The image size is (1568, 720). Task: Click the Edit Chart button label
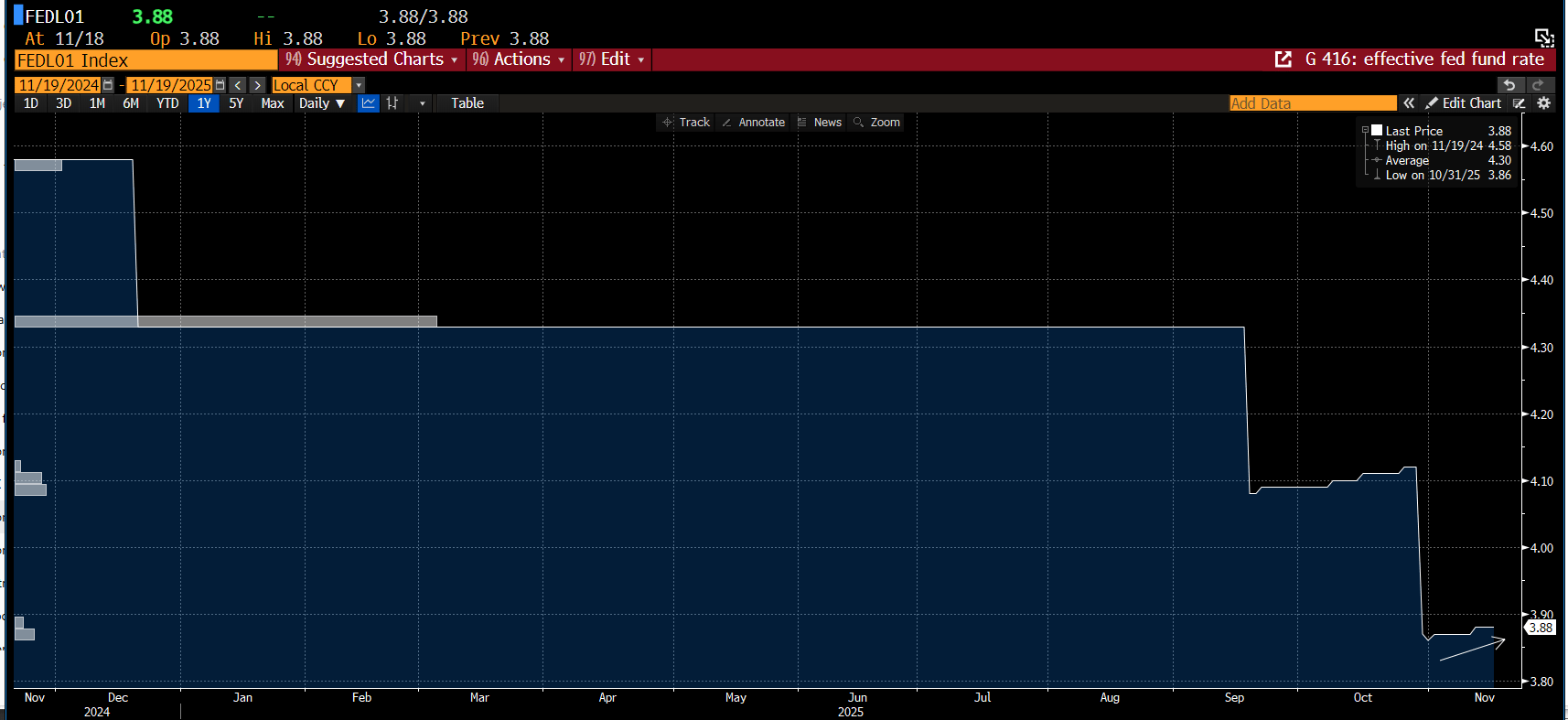[1472, 103]
